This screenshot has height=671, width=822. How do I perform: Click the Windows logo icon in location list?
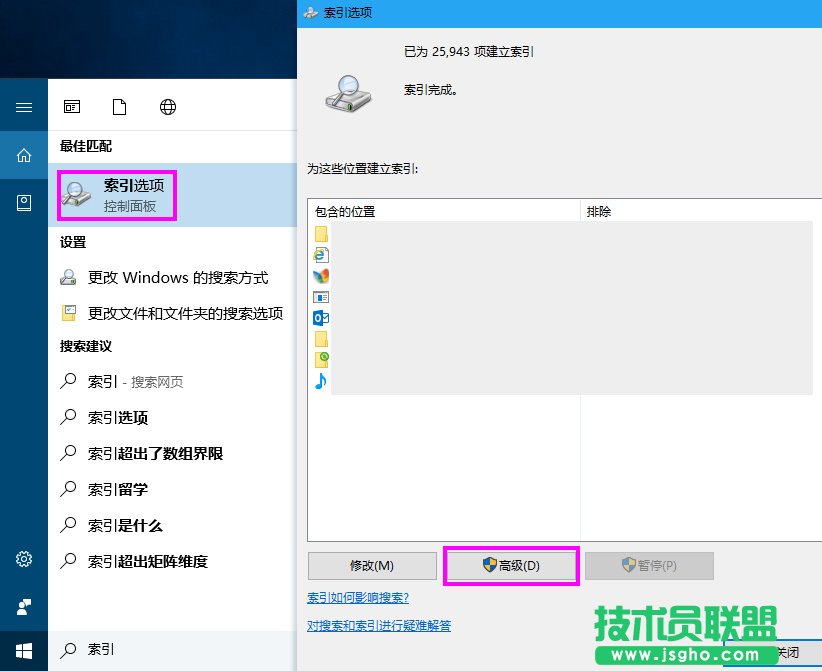point(320,276)
